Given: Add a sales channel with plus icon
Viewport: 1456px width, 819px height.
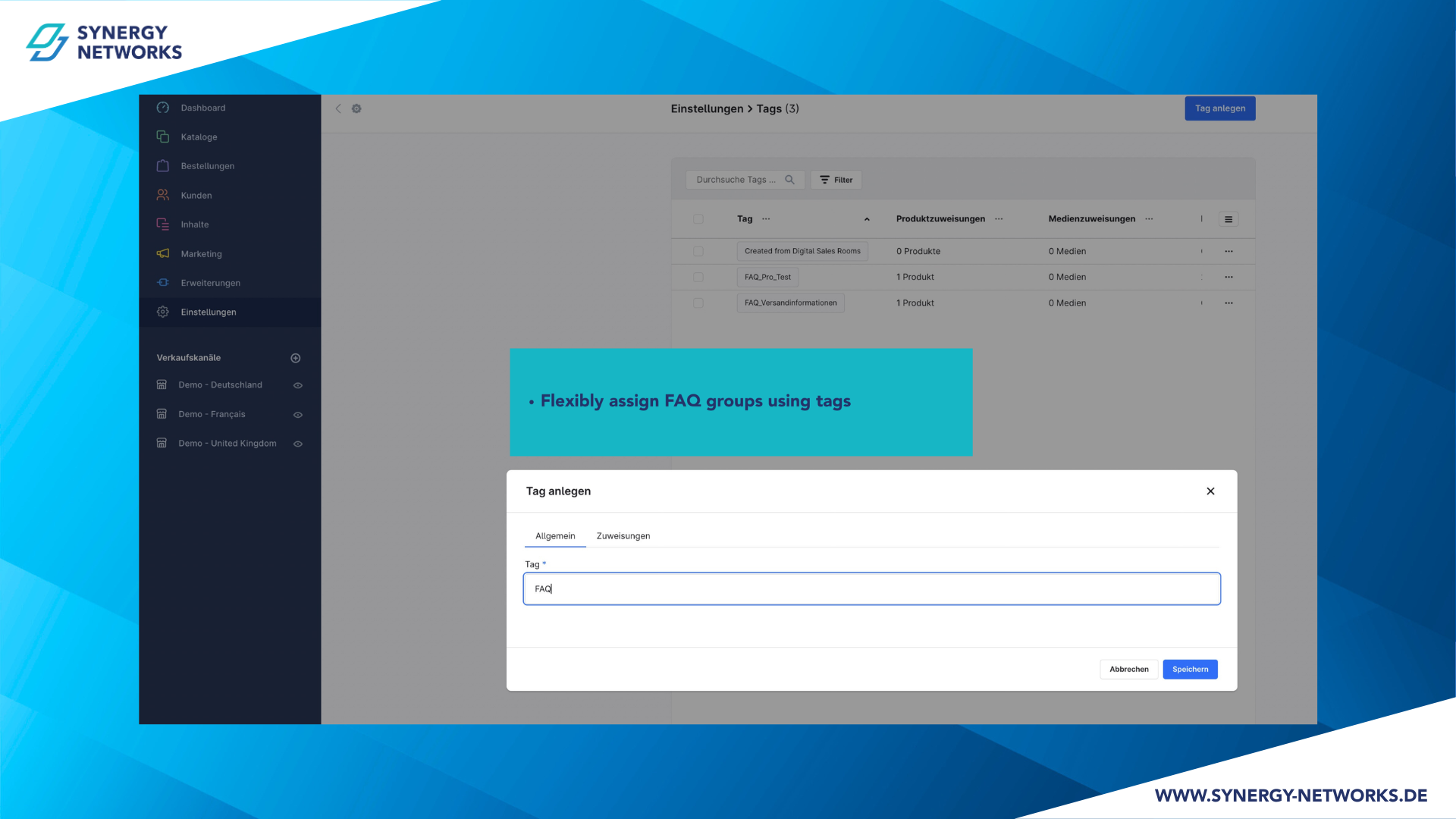Looking at the screenshot, I should (x=296, y=358).
